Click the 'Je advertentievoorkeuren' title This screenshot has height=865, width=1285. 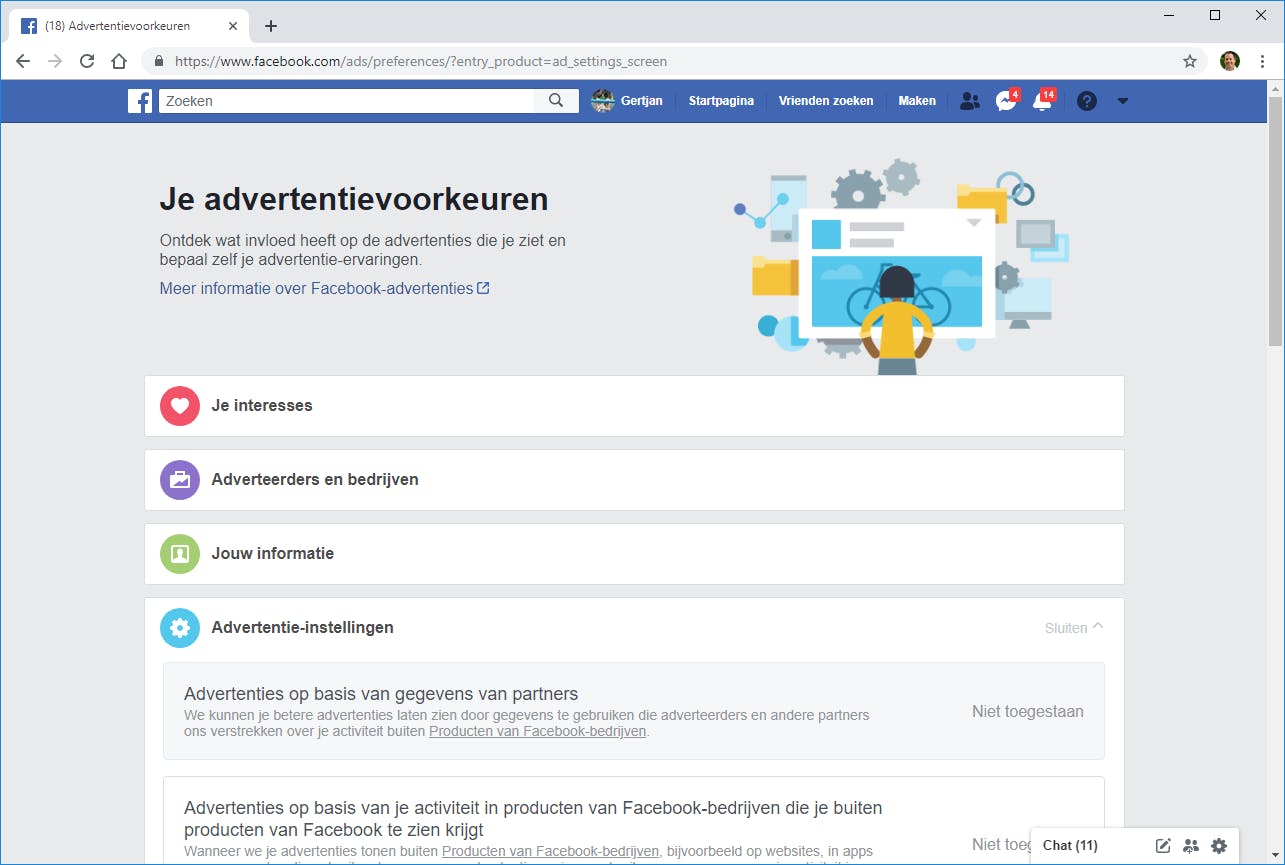coord(354,199)
